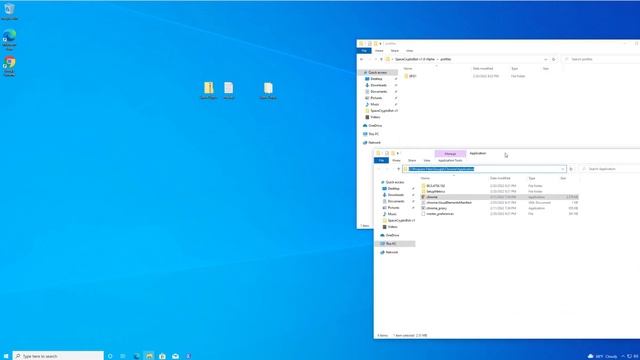The width and height of the screenshot is (640, 360).
Task: Select Quick access in profiles window
Action: 378,72
